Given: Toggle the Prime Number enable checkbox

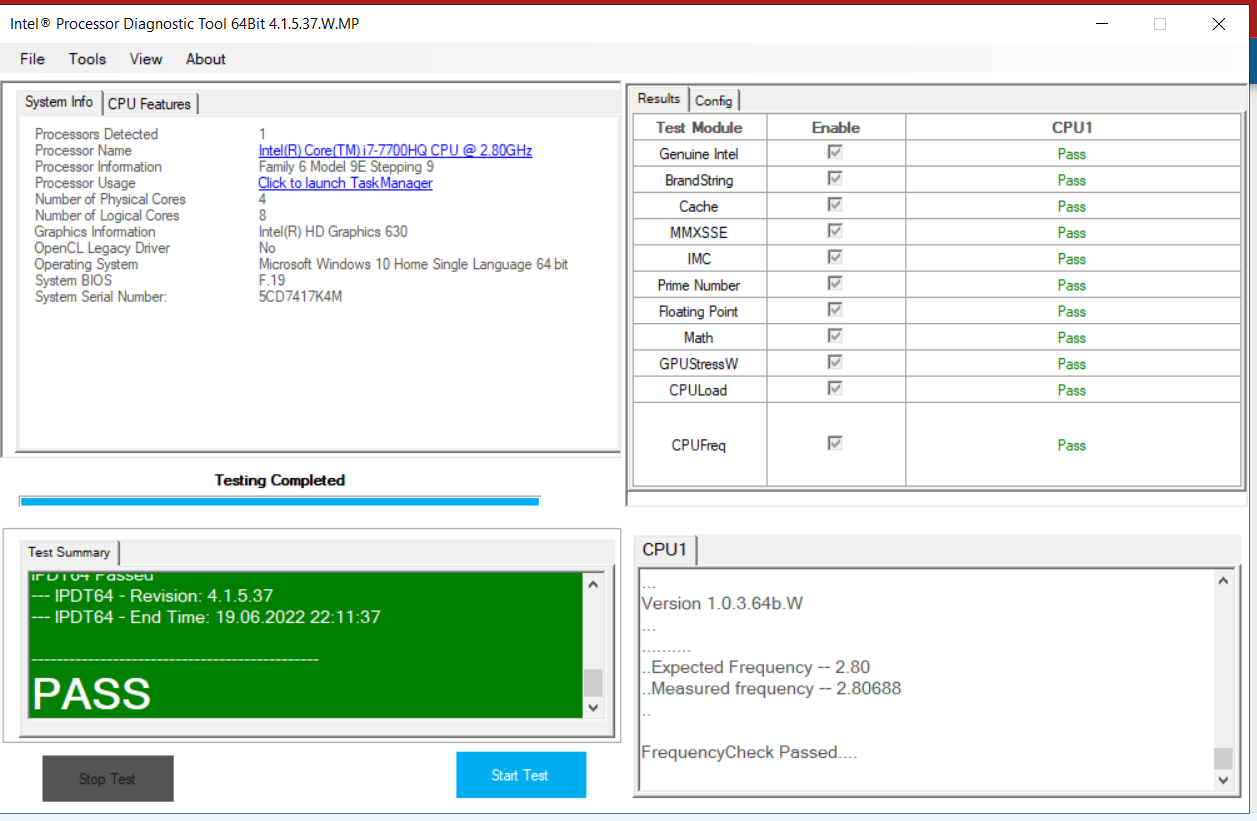Looking at the screenshot, I should (x=835, y=284).
